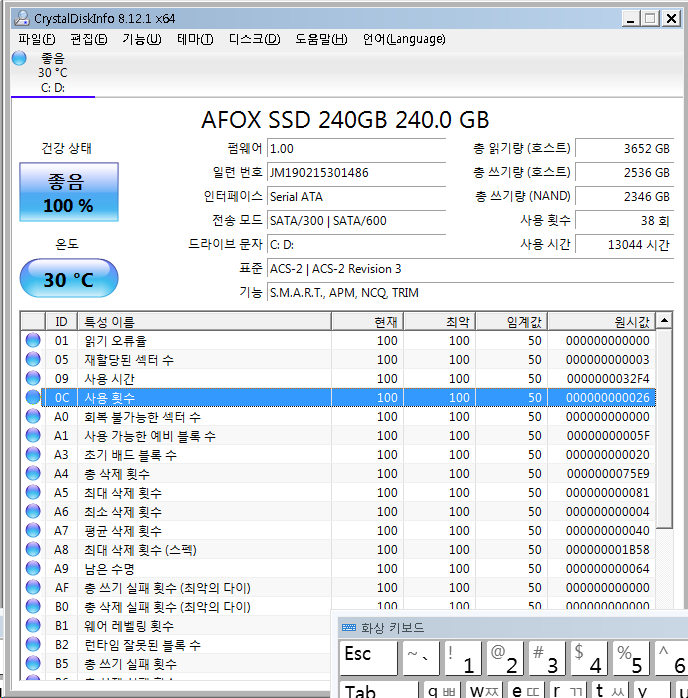Image resolution: width=688 pixels, height=698 pixels.
Task: Click the 총 쓰기량 (NAND) value 2346 GB
Action: tap(624, 196)
